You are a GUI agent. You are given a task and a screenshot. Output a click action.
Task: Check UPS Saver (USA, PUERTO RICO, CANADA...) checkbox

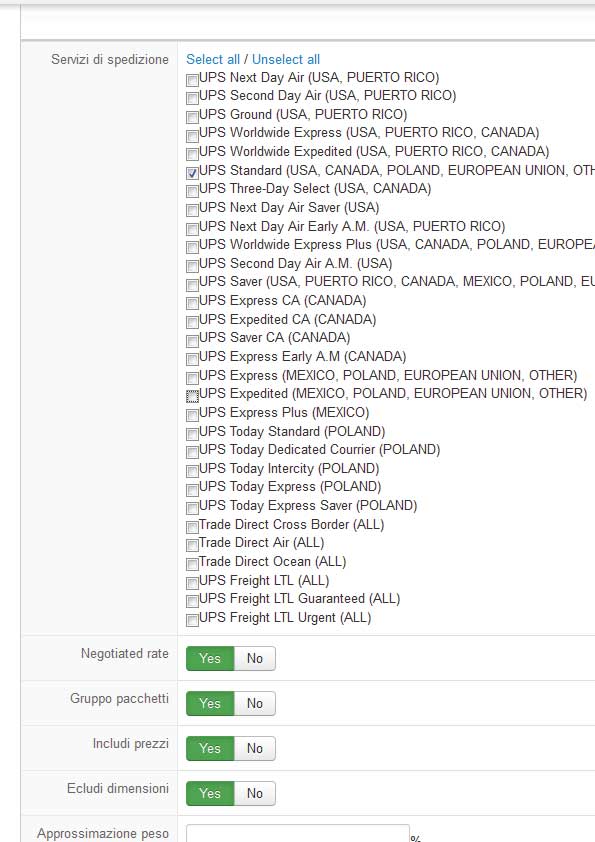(192, 285)
